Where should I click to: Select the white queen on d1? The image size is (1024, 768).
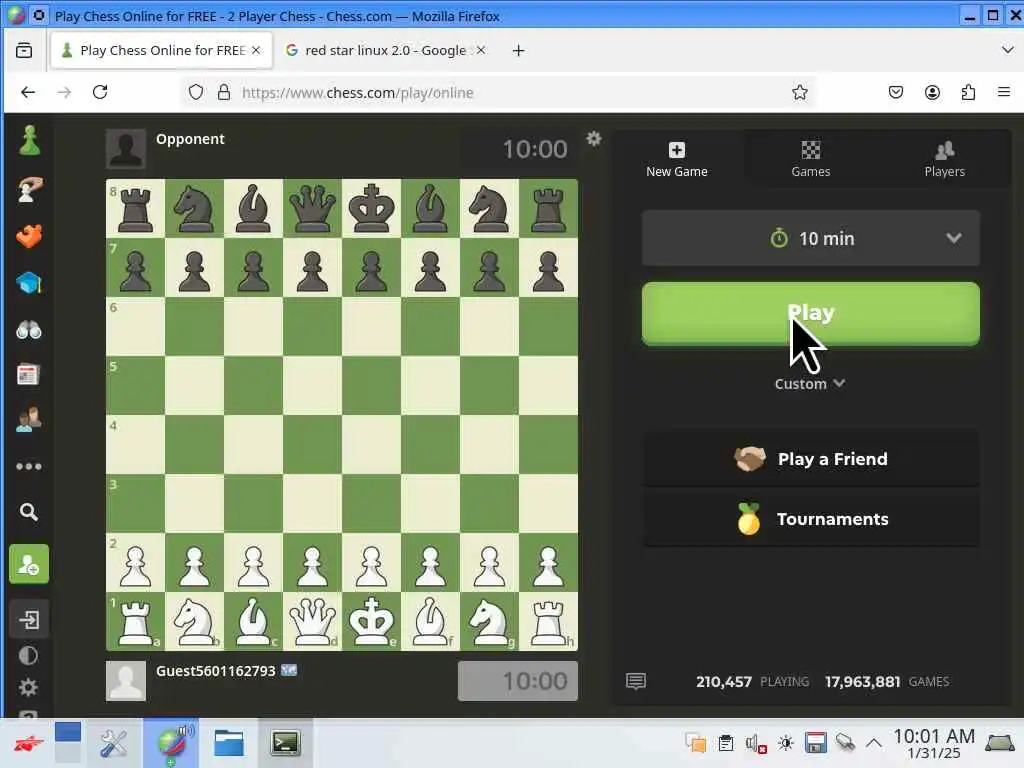coord(312,621)
